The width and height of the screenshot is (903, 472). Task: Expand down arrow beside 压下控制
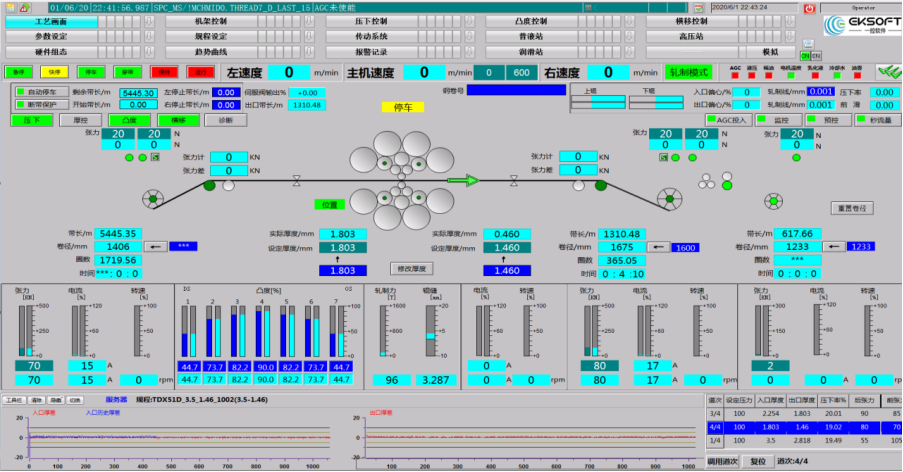click(x=469, y=21)
